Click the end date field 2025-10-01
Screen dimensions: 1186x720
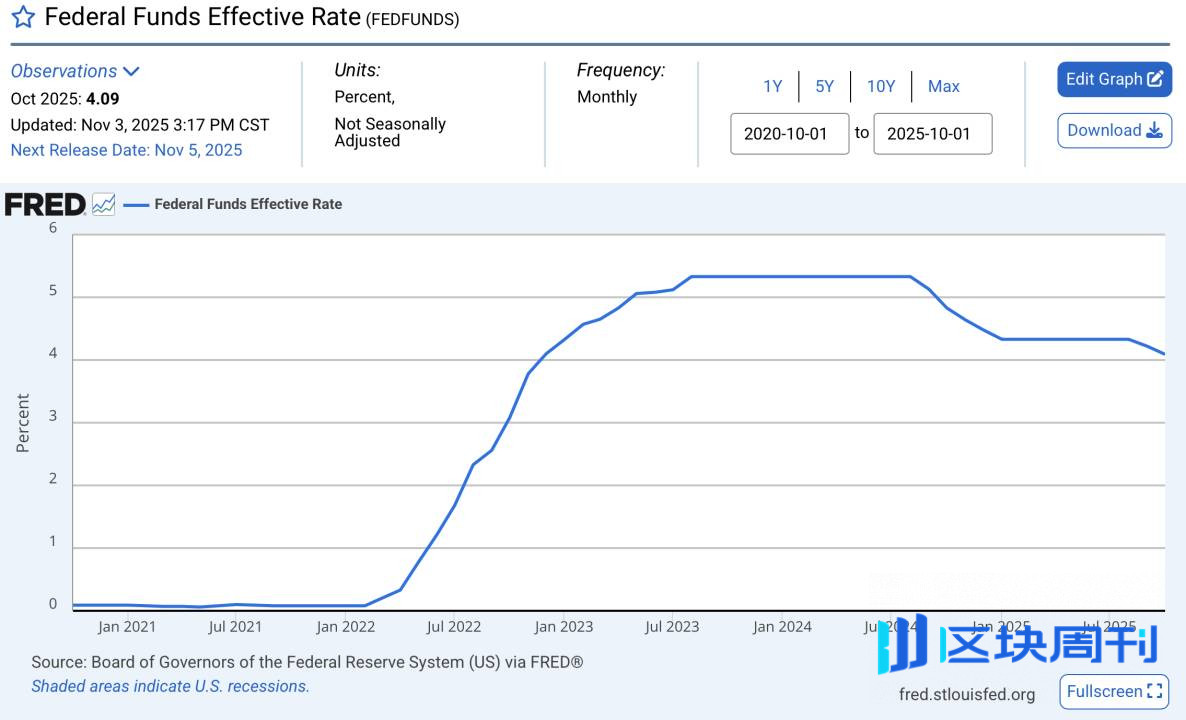tap(932, 134)
